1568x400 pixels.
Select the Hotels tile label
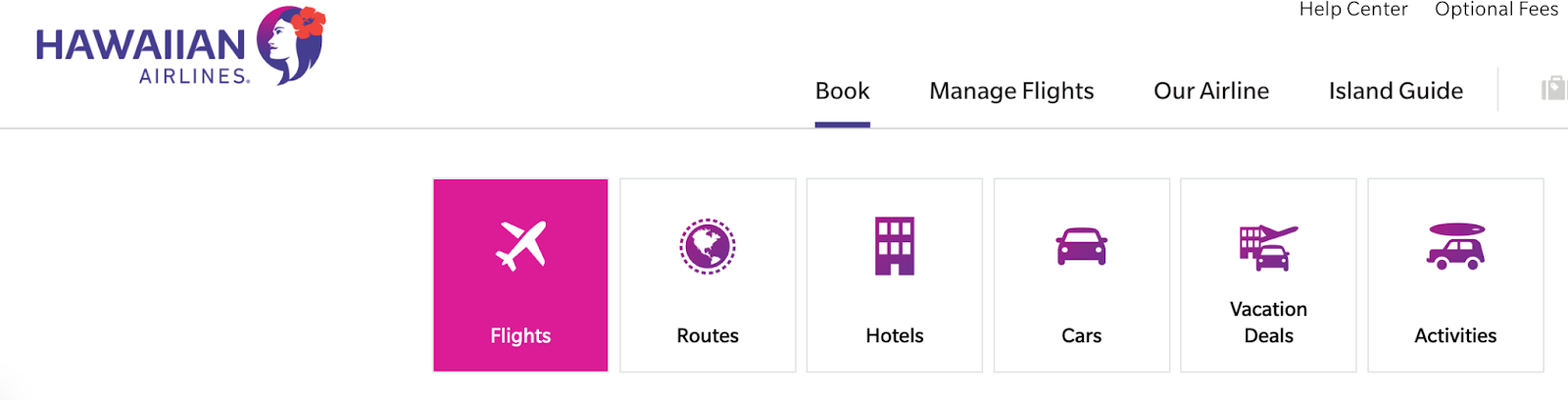tap(895, 336)
